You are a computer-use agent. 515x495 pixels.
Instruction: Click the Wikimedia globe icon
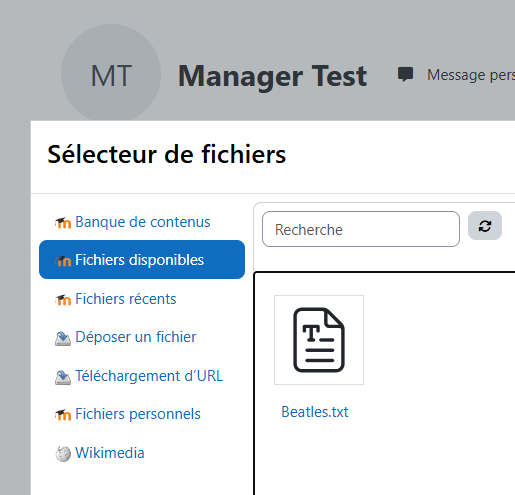(63, 454)
